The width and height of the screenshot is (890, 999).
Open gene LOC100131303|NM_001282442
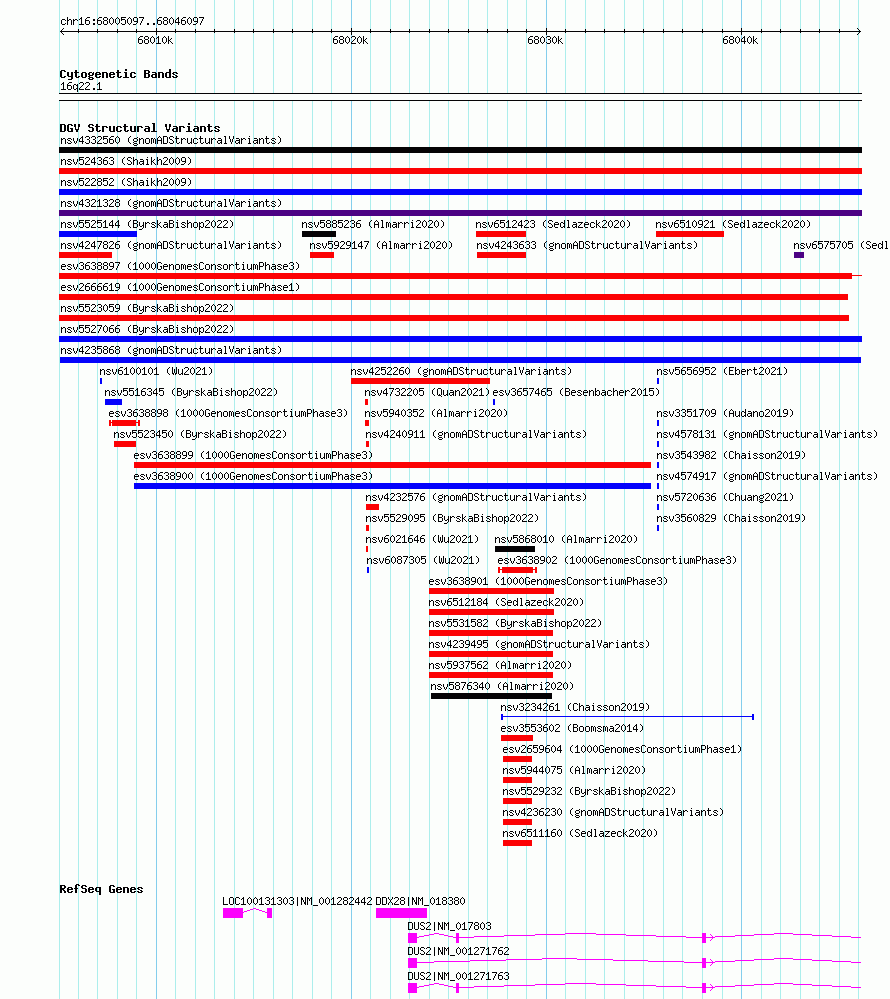tap(297, 902)
